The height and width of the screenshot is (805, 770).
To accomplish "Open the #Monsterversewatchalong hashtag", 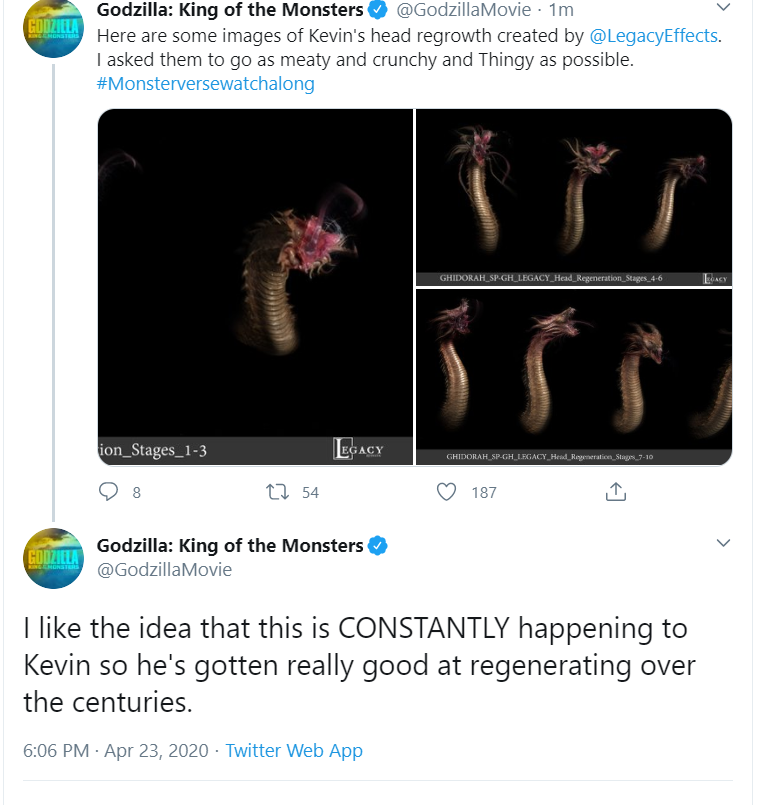I will click(x=205, y=83).
